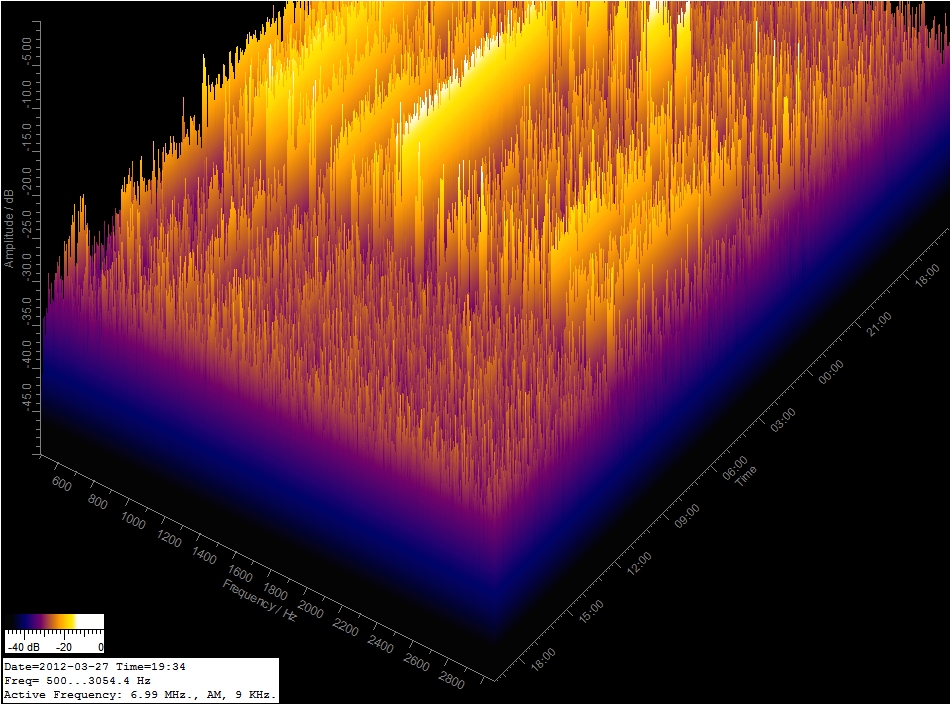Click the 2400 frequency axis label
This screenshot has height=705, width=951.
(380, 644)
